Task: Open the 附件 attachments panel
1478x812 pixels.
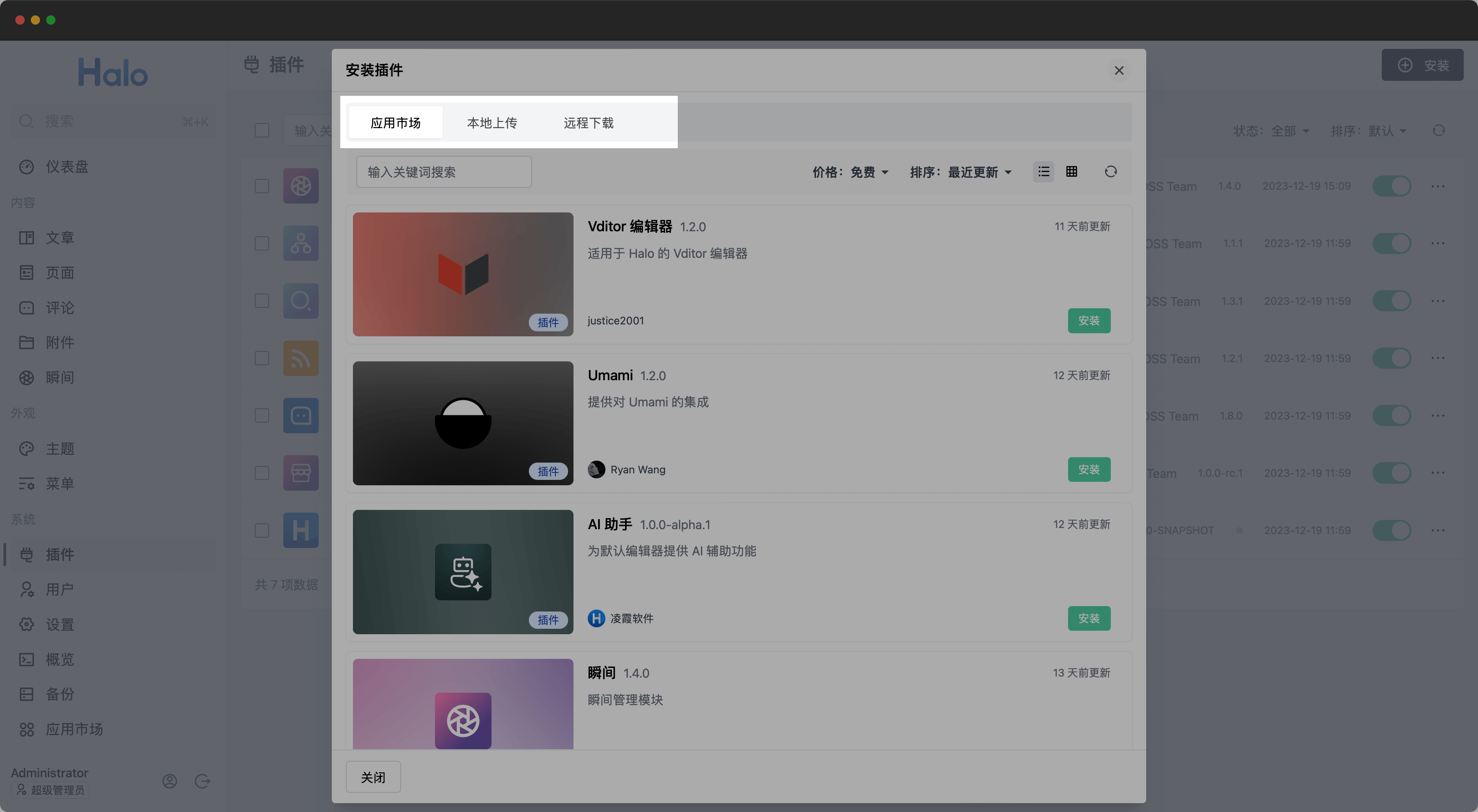Action: 27,342
